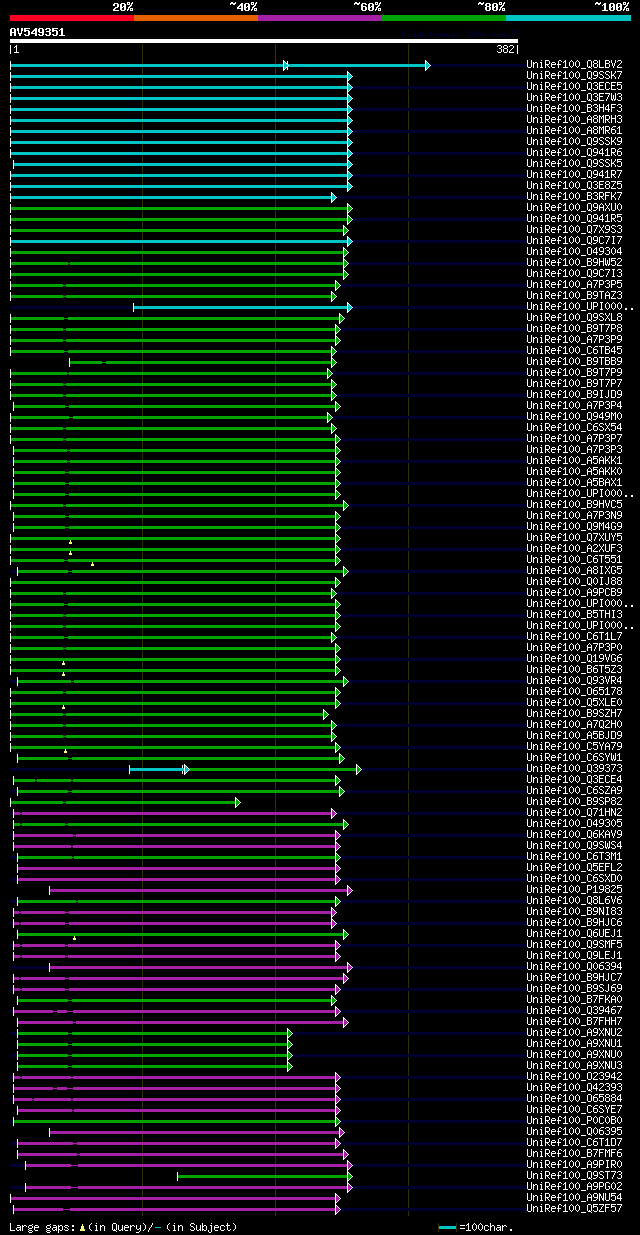This screenshot has width=640, height=1235.
Task: Click the label UniRef100_Q9SXL8
Action: coord(574,317)
